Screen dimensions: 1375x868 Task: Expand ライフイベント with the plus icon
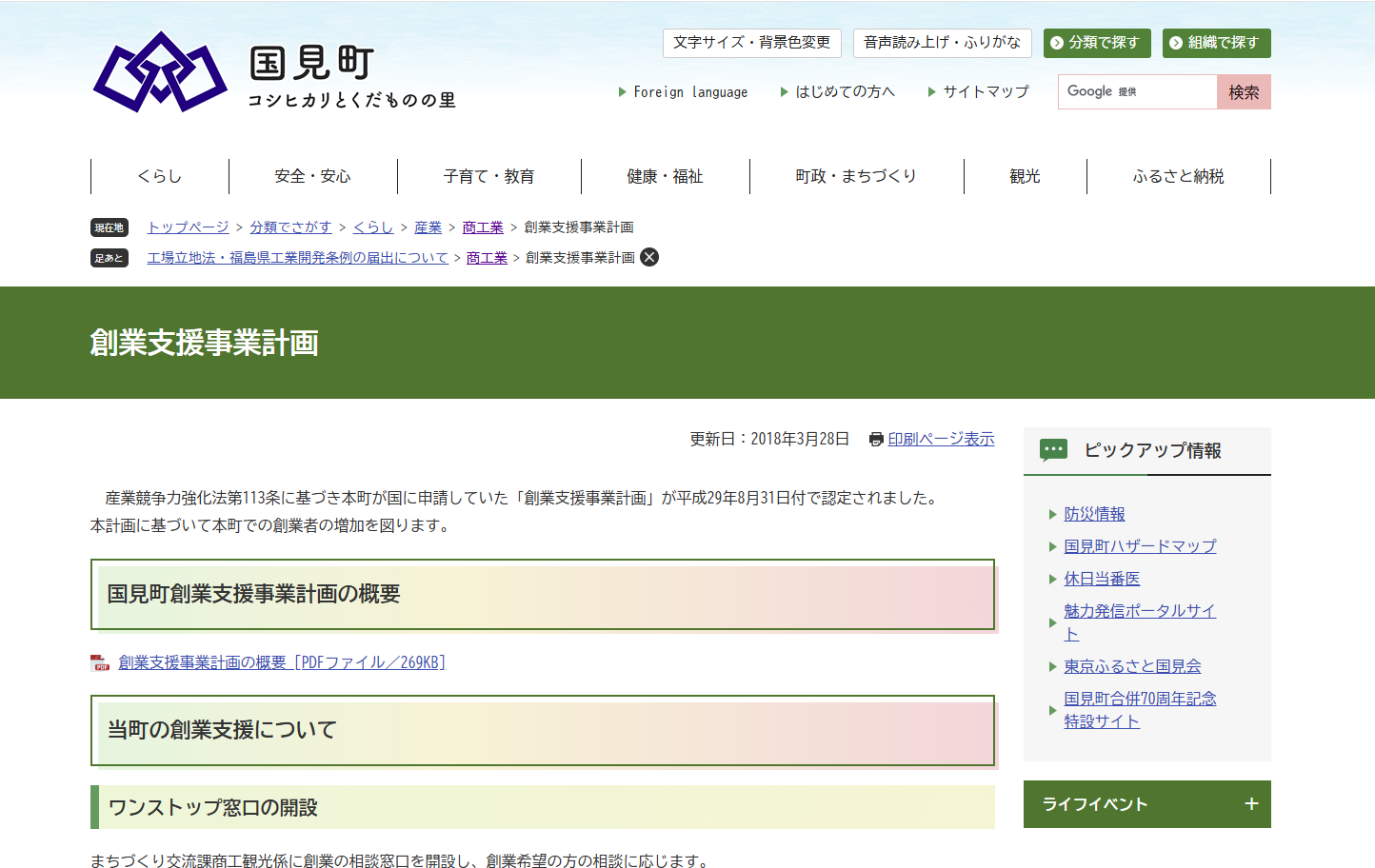tap(1251, 804)
